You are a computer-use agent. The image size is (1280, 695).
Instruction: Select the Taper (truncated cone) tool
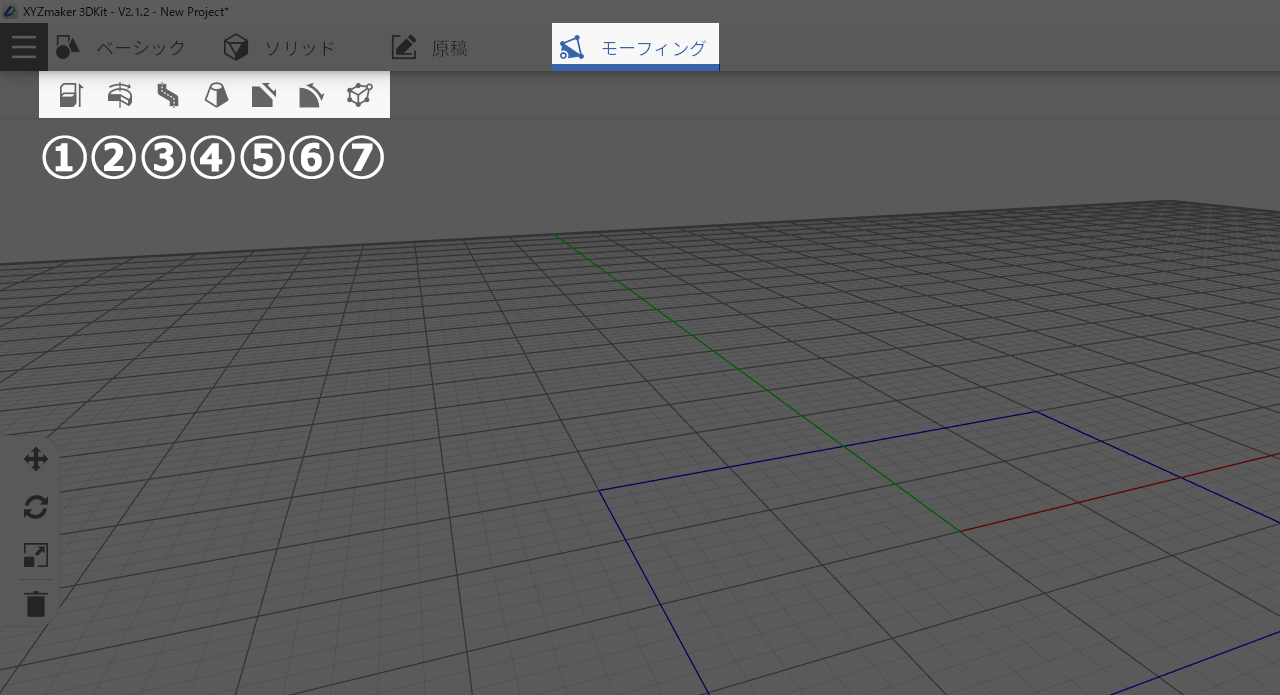click(x=216, y=95)
